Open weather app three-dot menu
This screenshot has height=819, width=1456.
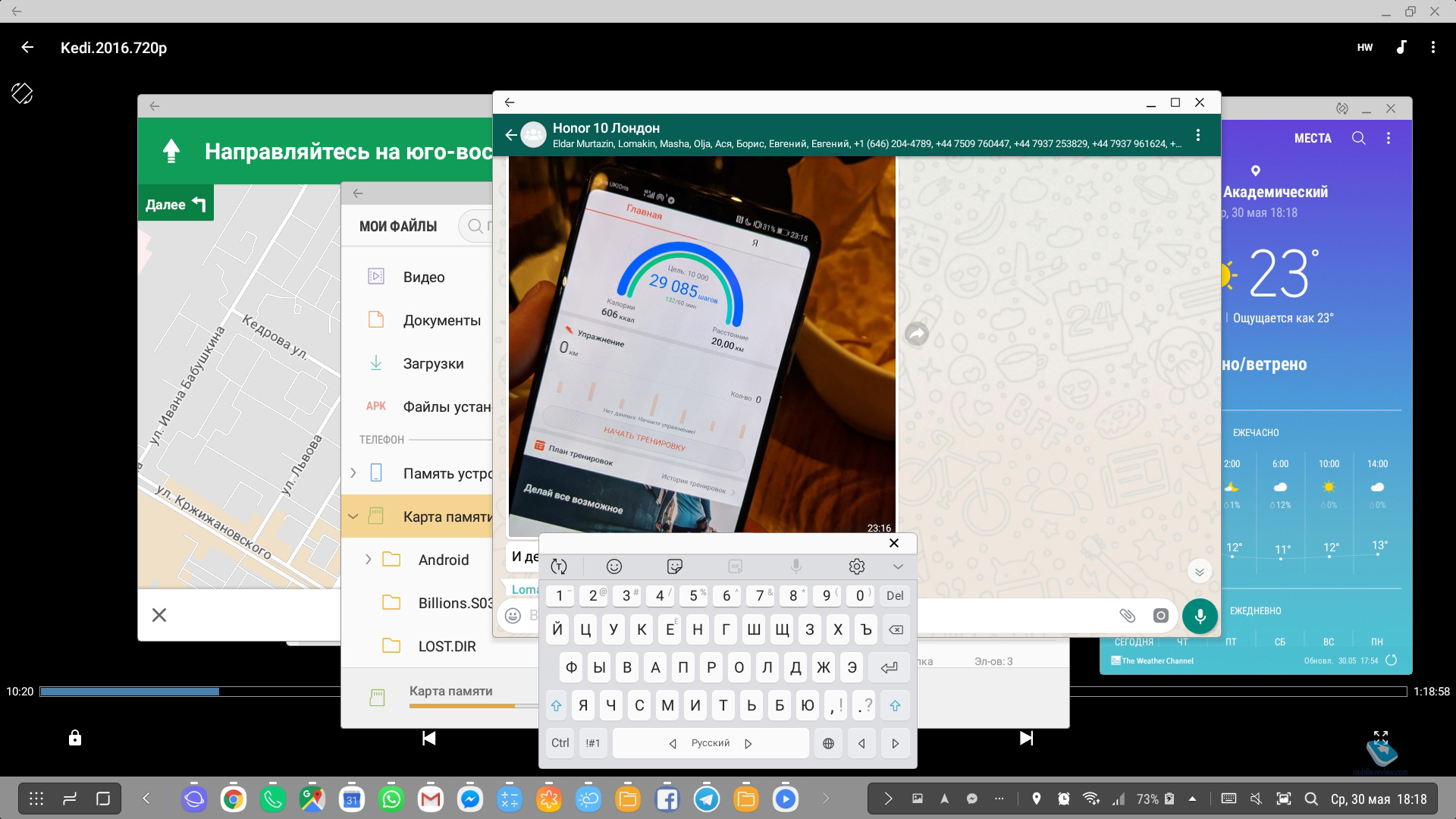coord(1389,138)
